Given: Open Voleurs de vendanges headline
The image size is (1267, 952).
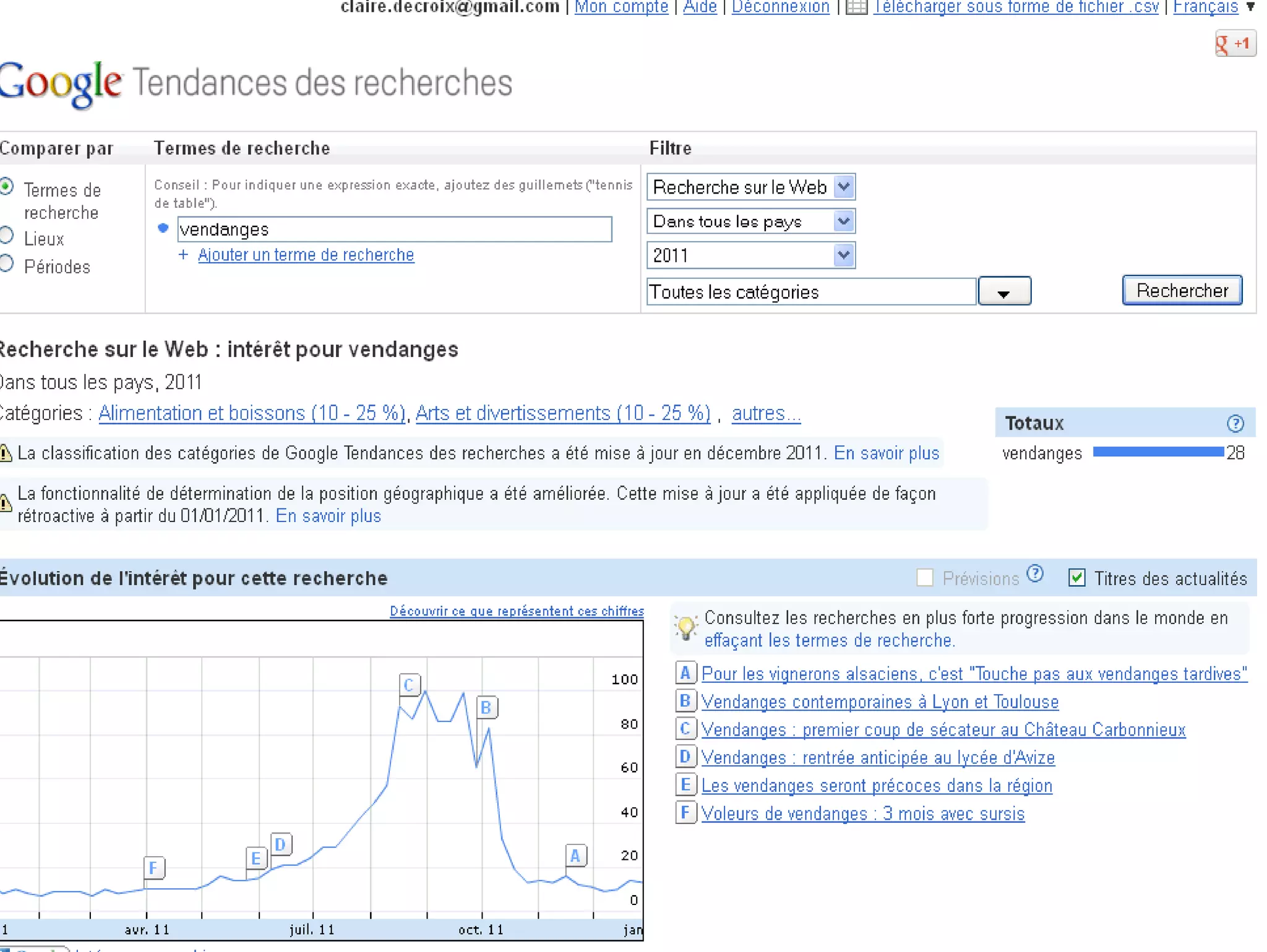Looking at the screenshot, I should 863,813.
